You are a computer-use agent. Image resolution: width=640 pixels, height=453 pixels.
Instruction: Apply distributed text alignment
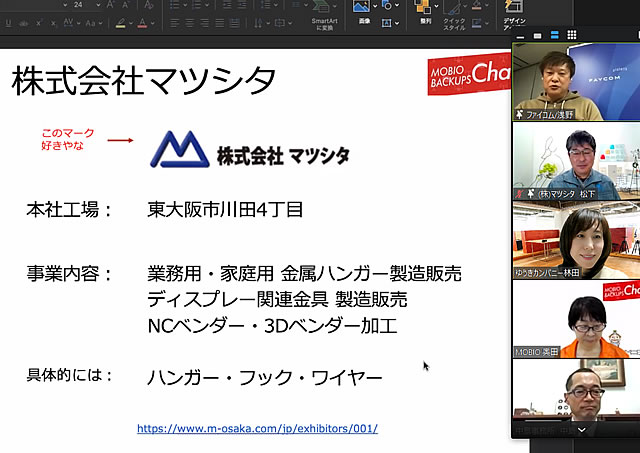click(x=234, y=23)
